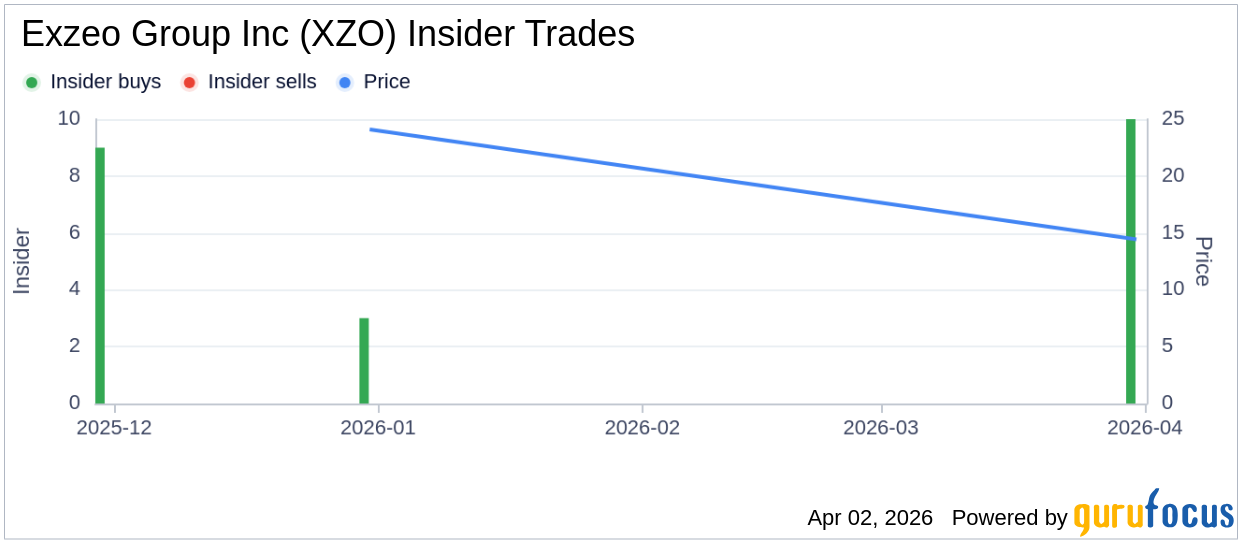Click the green Insider buys legend dot
The width and height of the screenshot is (1242, 543).
coord(32,82)
